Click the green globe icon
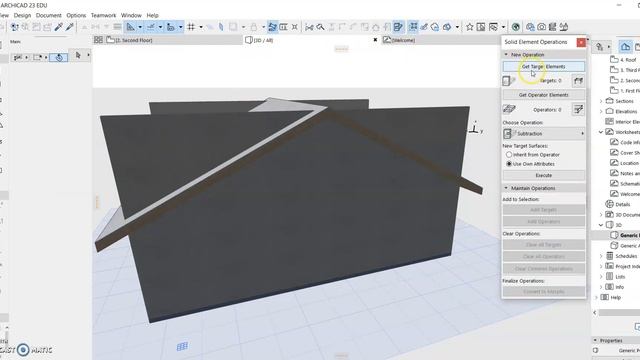 tap(516, 27)
